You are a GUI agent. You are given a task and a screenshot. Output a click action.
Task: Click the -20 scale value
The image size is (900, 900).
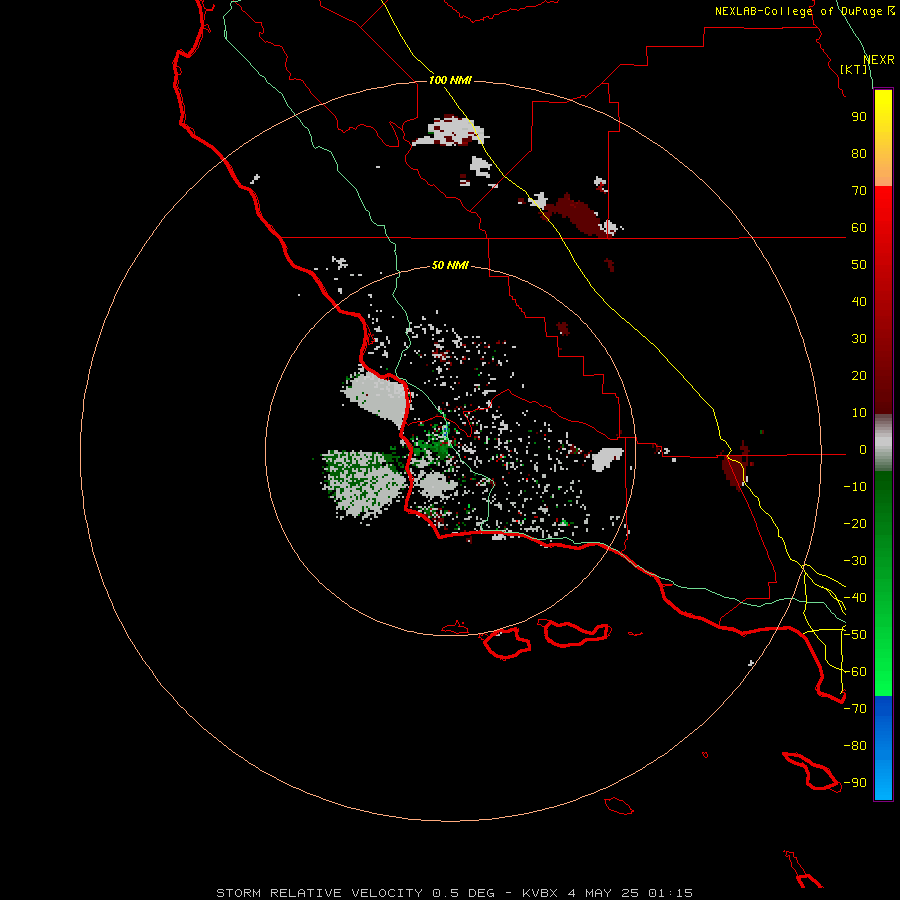click(x=855, y=523)
